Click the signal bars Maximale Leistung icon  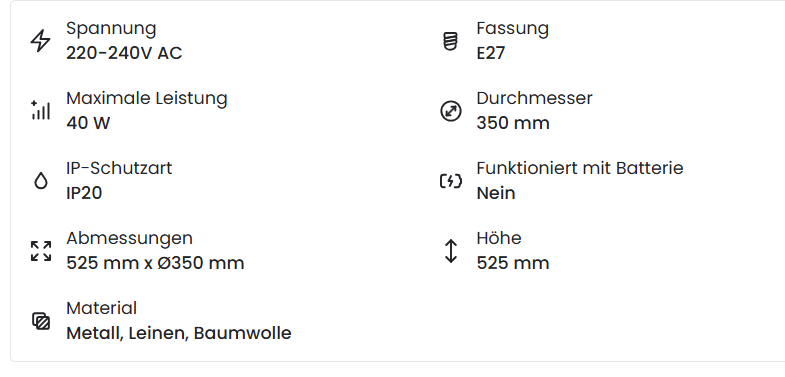coord(41,110)
